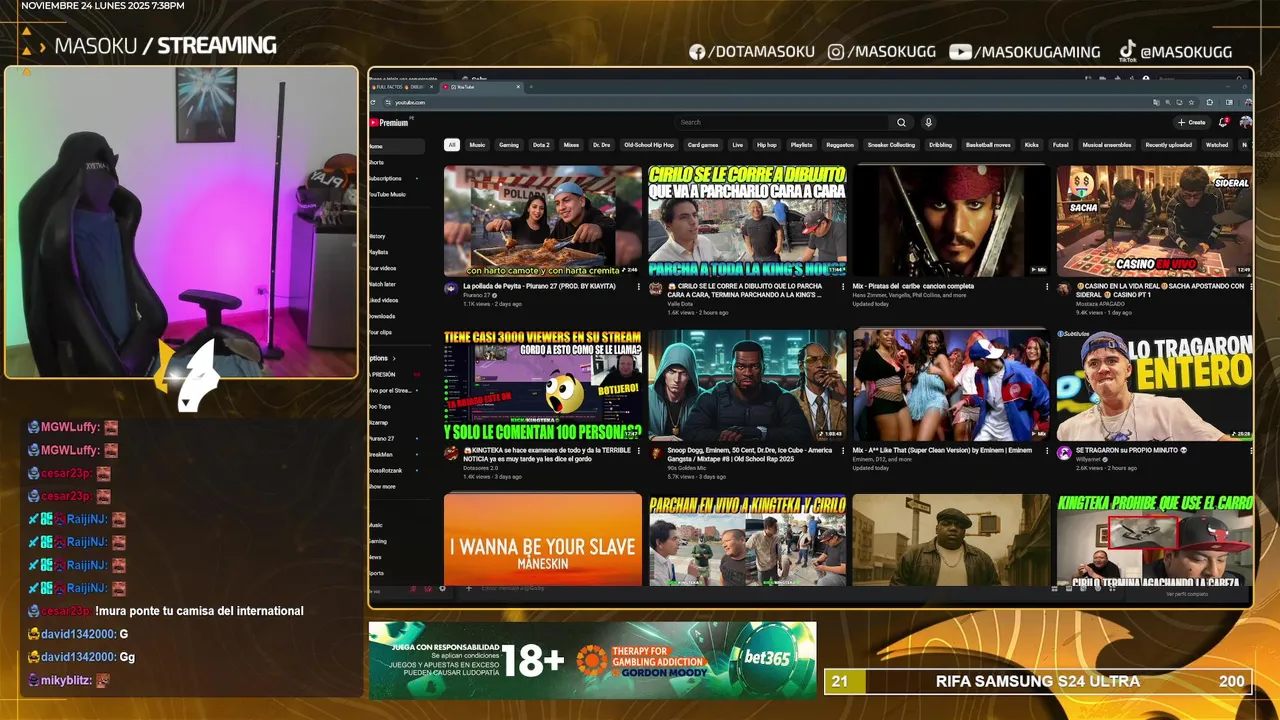Open the YouTube /MASOKUGAMING overlay link
Screen dimensions: 1280x720
pos(1025,52)
